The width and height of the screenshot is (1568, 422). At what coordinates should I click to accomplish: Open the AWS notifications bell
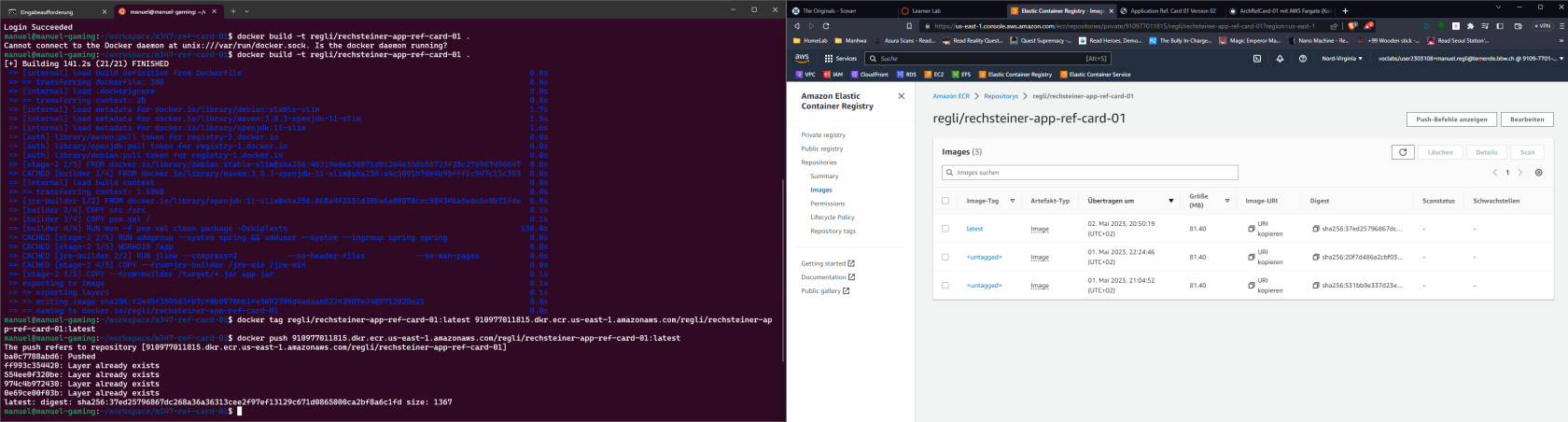tap(1280, 58)
